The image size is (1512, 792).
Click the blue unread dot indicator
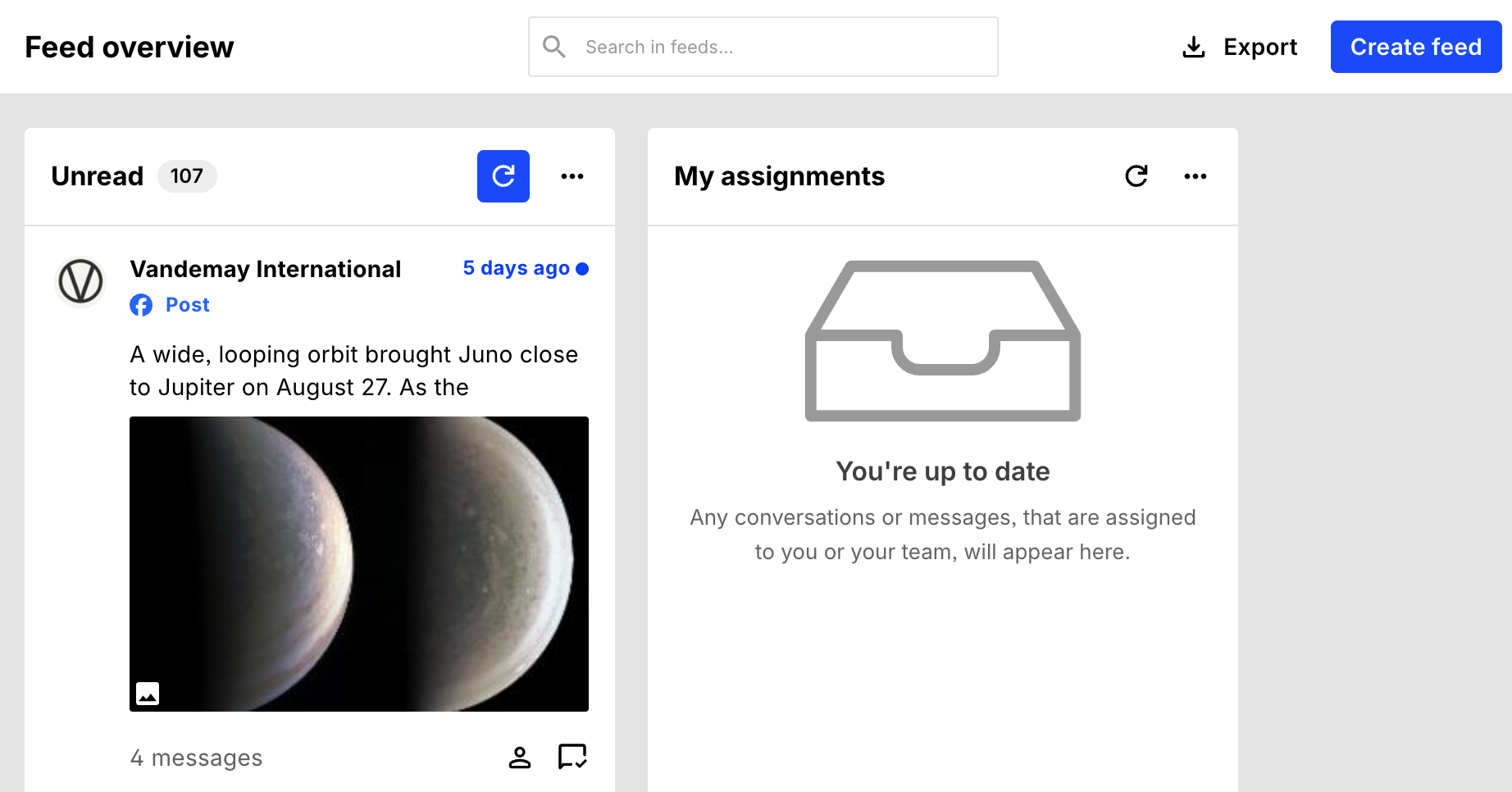[582, 269]
